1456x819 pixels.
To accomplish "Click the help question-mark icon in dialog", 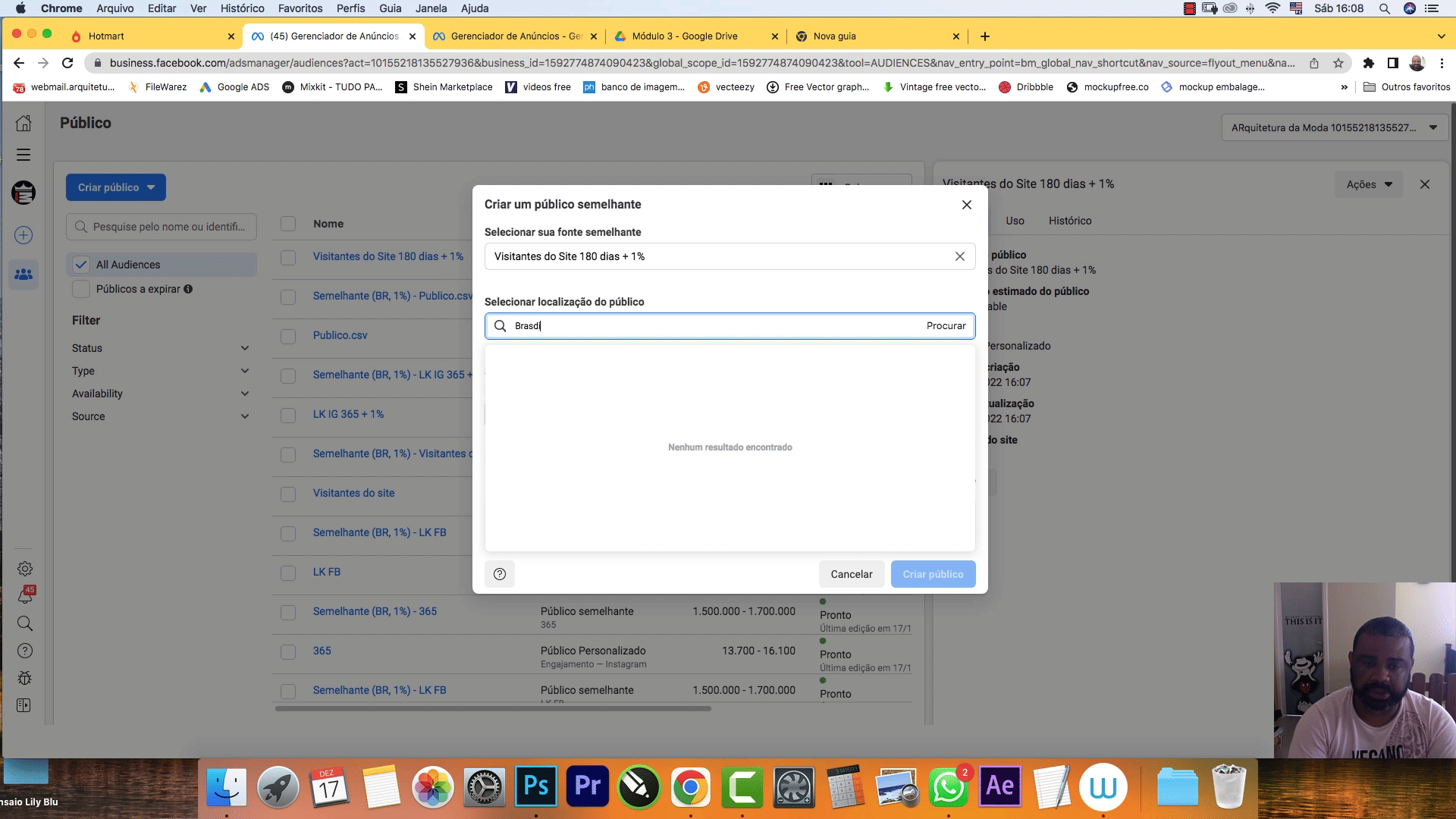I will click(x=500, y=574).
